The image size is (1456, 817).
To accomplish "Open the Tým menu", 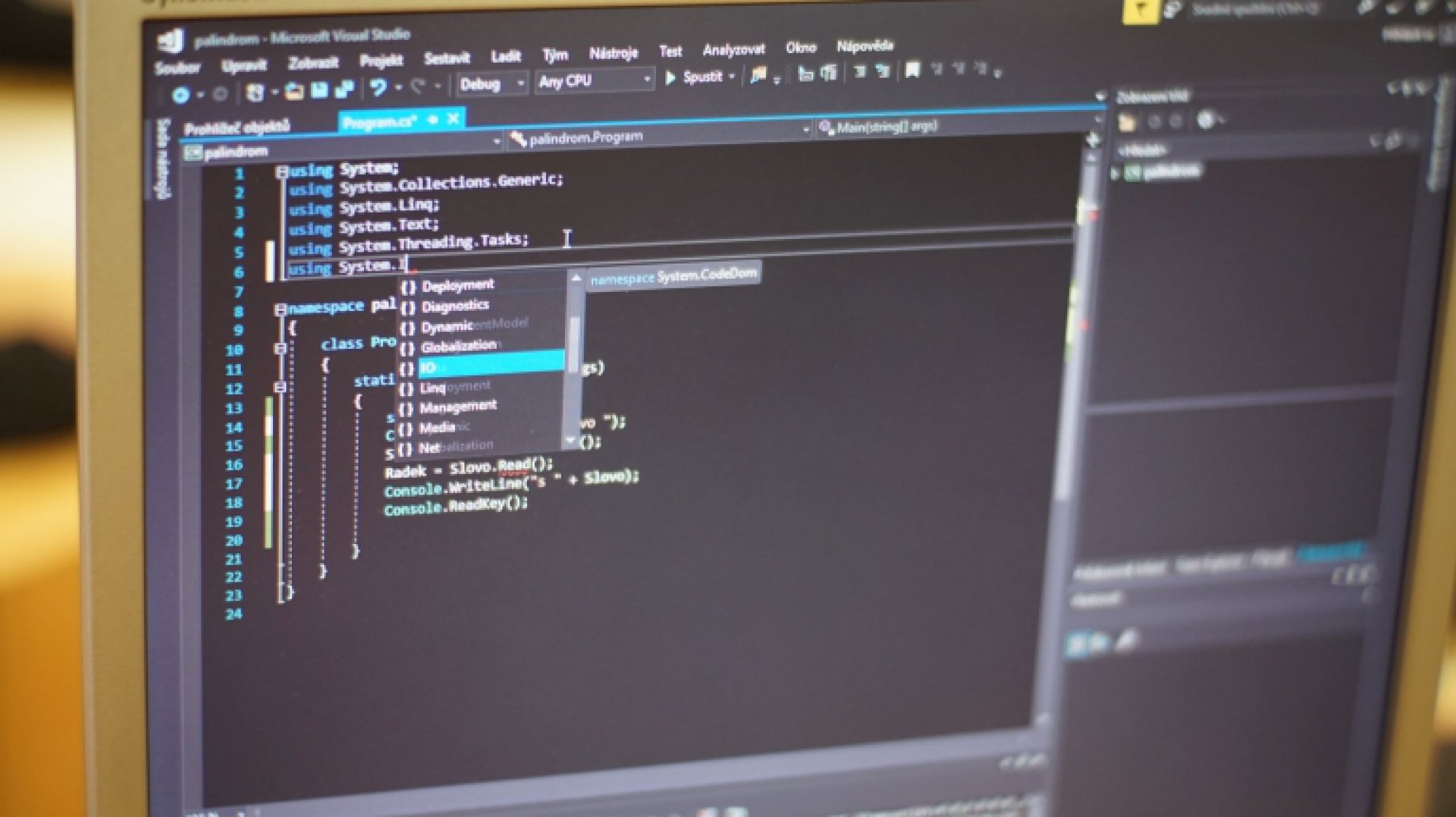I will click(x=555, y=55).
